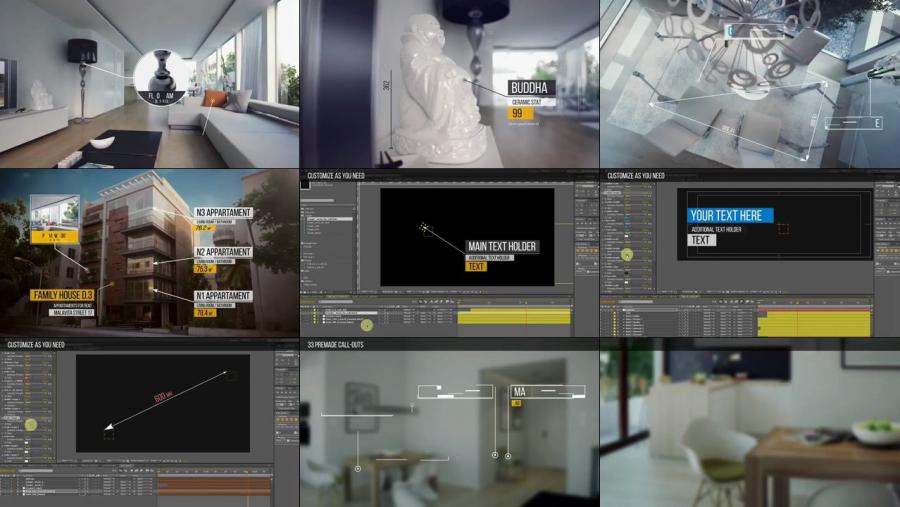Screen dimensions: 900x507
Task: Select the dotted anchor point at call-out line start
Action: click(424, 226)
